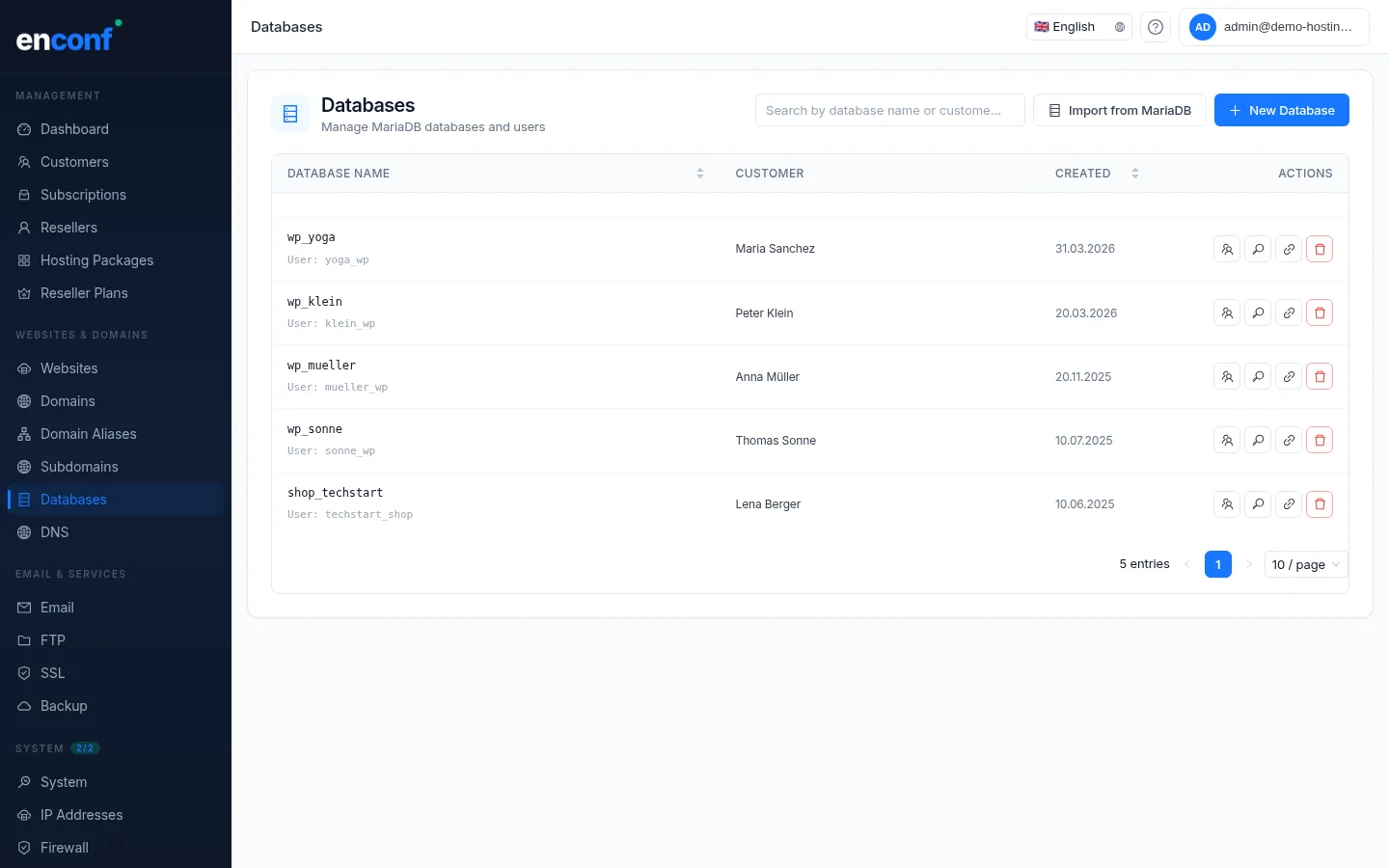This screenshot has width=1389, height=868.
Task: Click next page arrow
Action: click(x=1249, y=564)
